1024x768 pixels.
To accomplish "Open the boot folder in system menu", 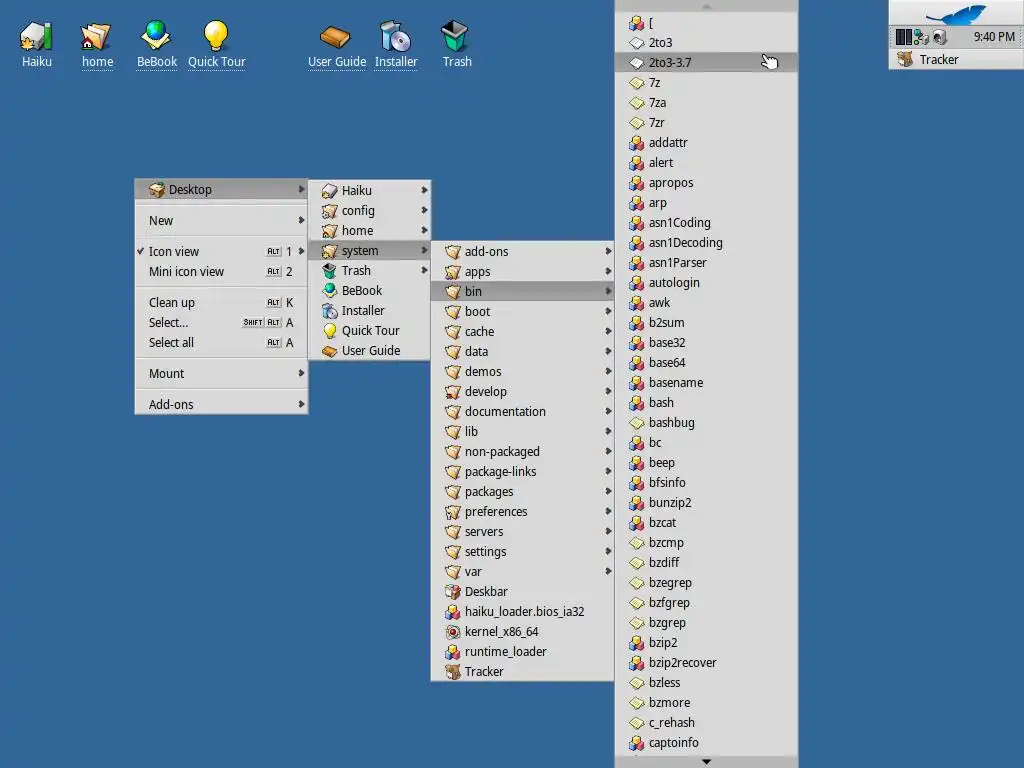I will tap(522, 312).
